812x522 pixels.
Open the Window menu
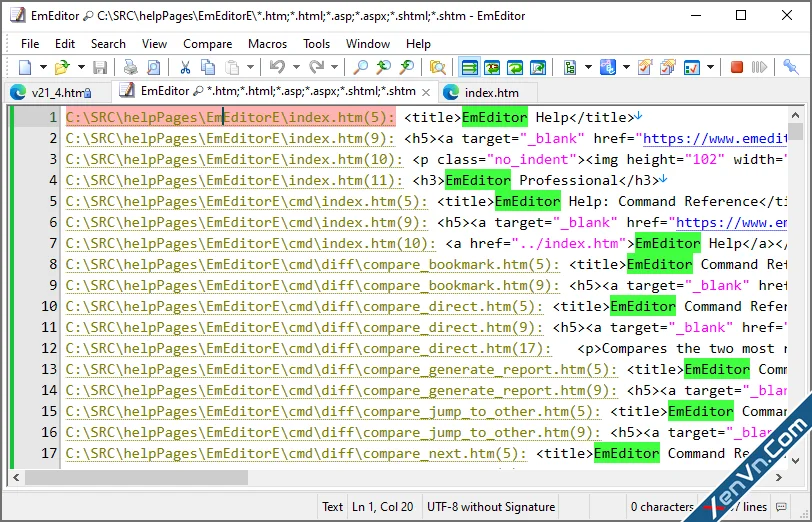[x=368, y=44]
